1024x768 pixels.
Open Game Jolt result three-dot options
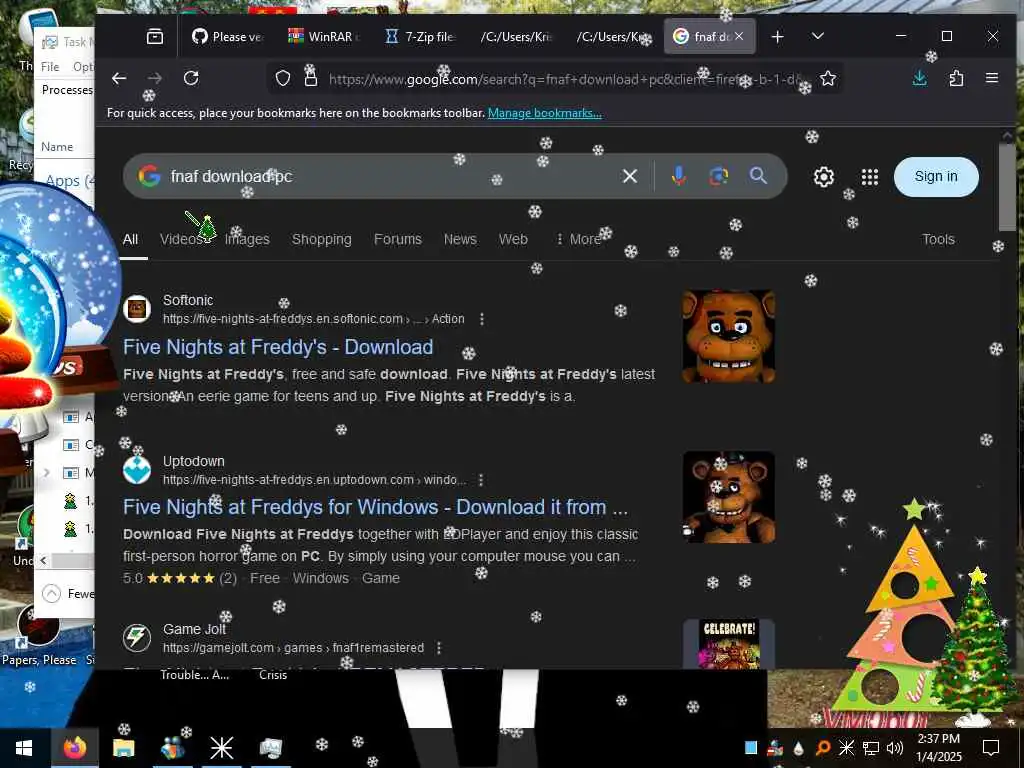click(x=439, y=648)
